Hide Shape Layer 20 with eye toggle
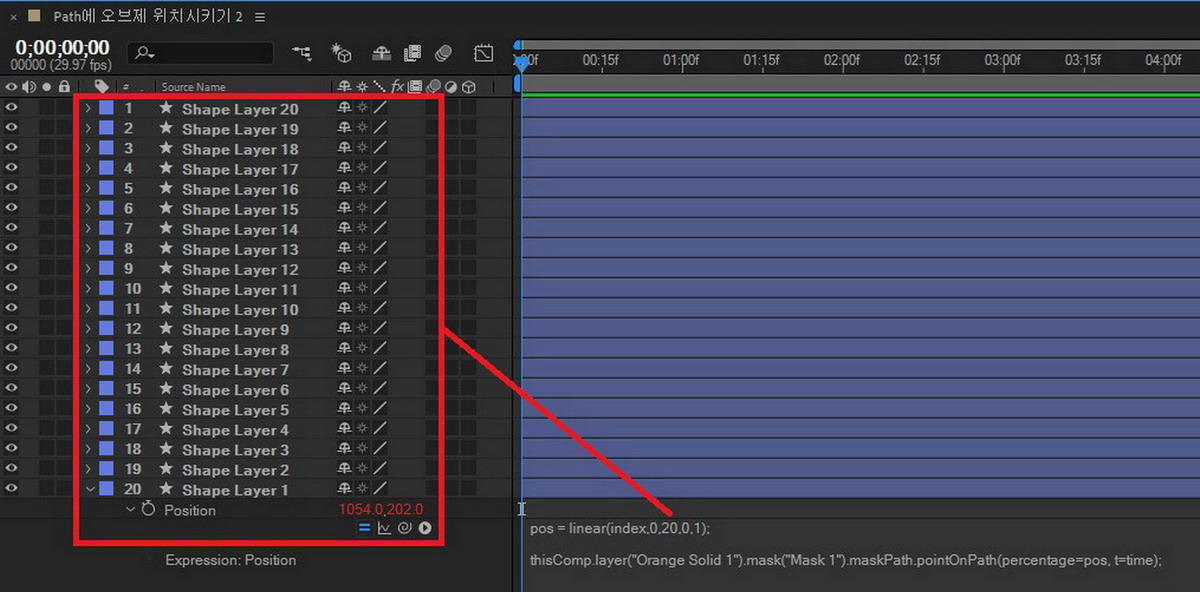Screen dimensions: 1200x592 pyautogui.click(x=12, y=108)
